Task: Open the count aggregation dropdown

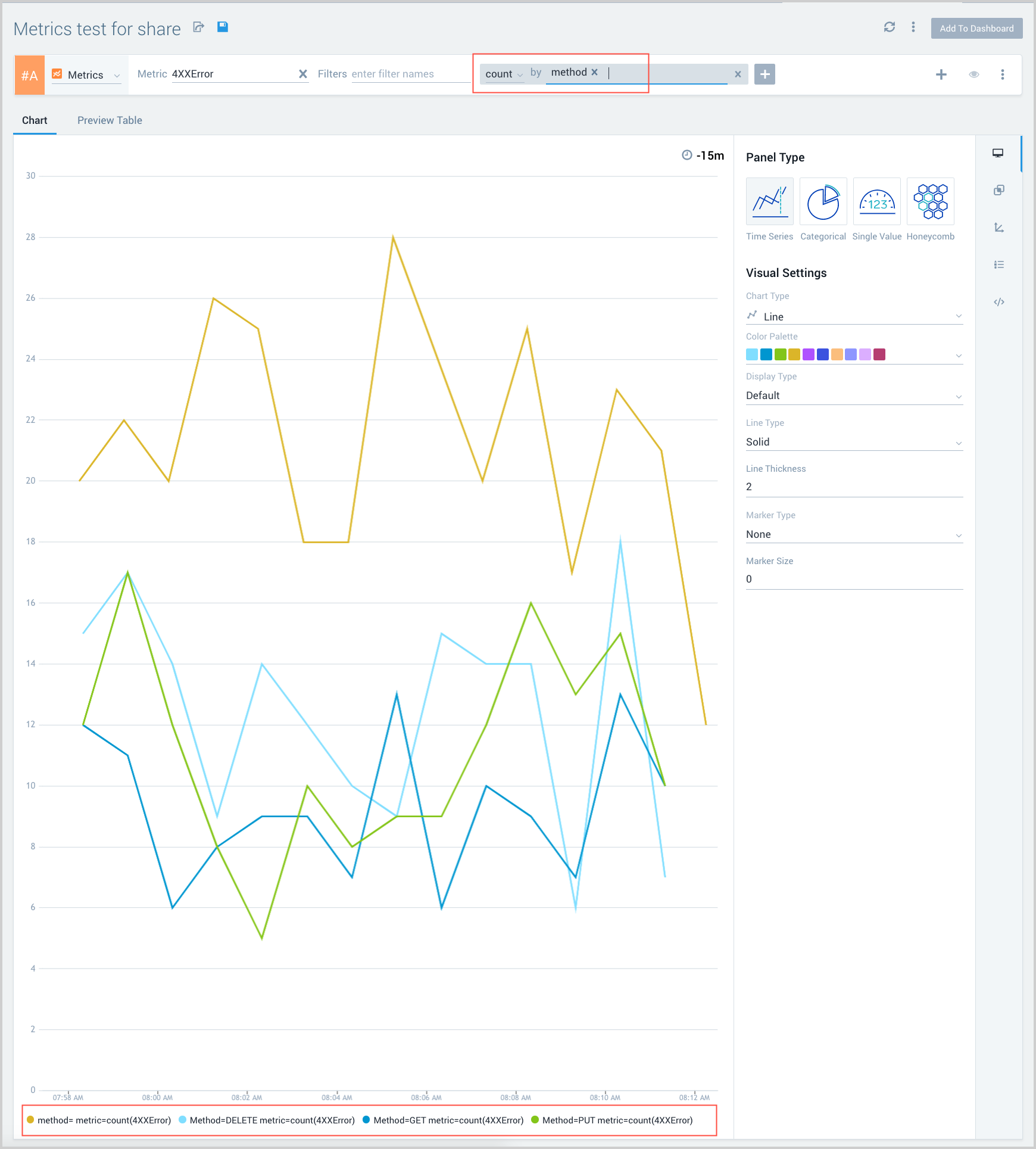Action: [x=503, y=74]
